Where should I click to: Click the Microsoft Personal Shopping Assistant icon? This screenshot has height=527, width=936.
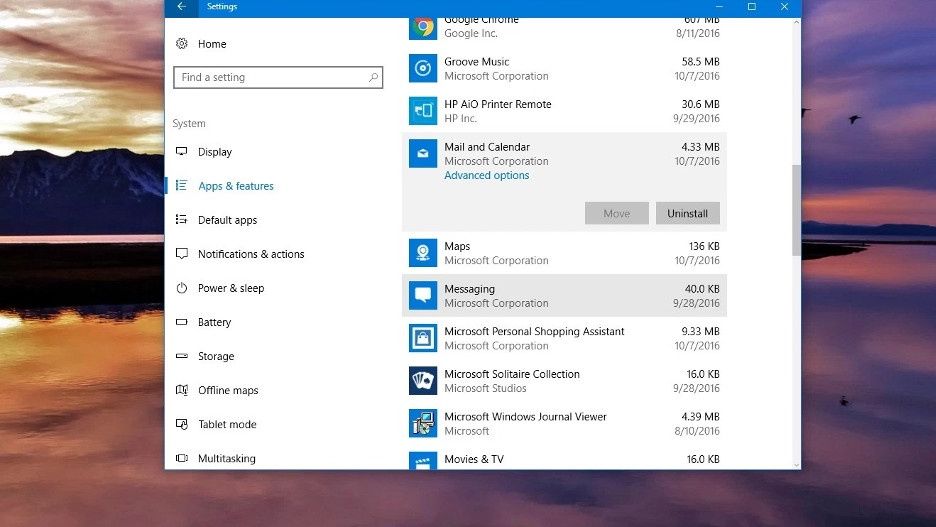(423, 338)
